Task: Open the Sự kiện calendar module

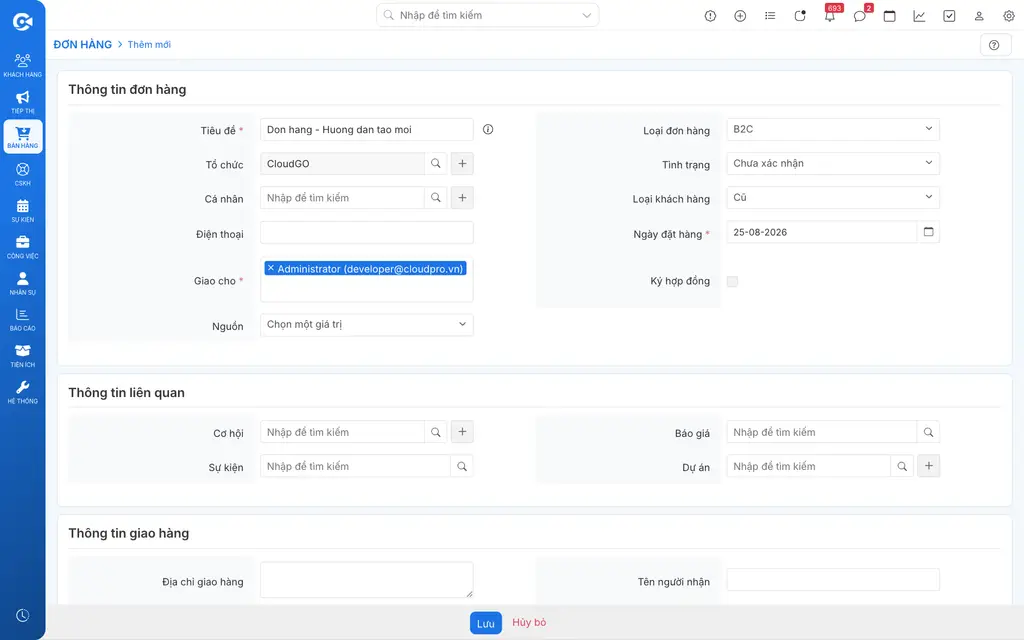Action: (23, 210)
